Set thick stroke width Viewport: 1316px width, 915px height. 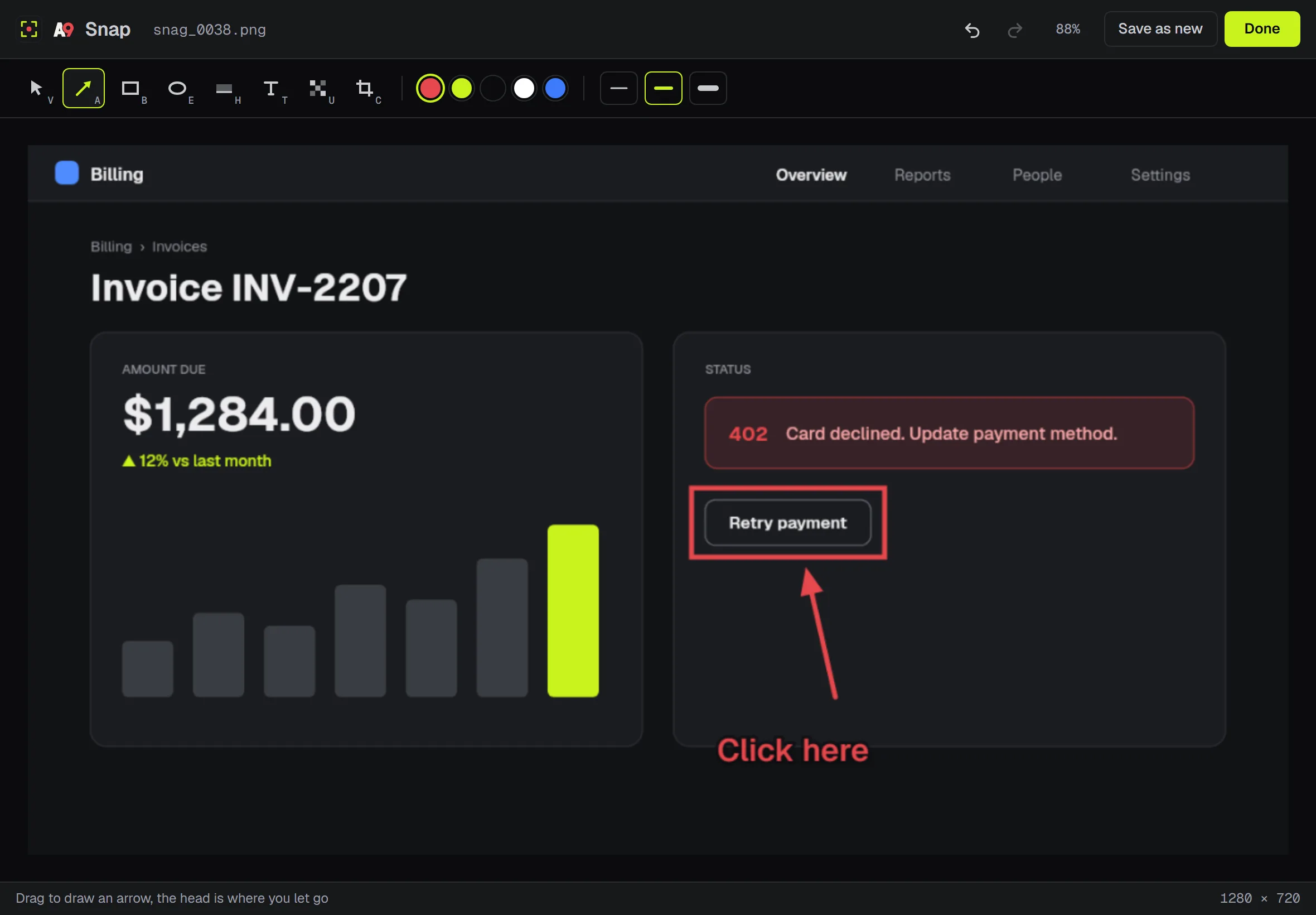coord(708,88)
